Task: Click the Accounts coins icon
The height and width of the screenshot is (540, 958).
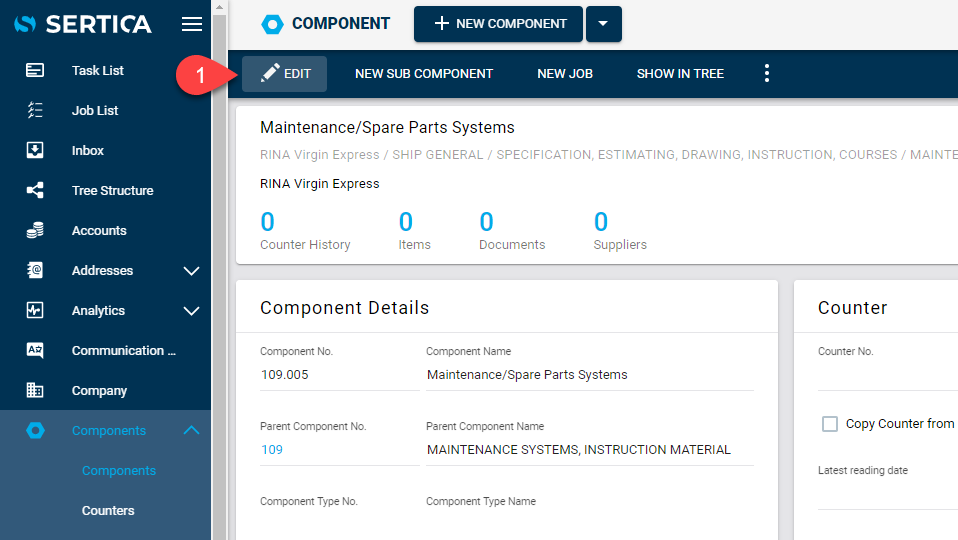Action: pyautogui.click(x=35, y=230)
